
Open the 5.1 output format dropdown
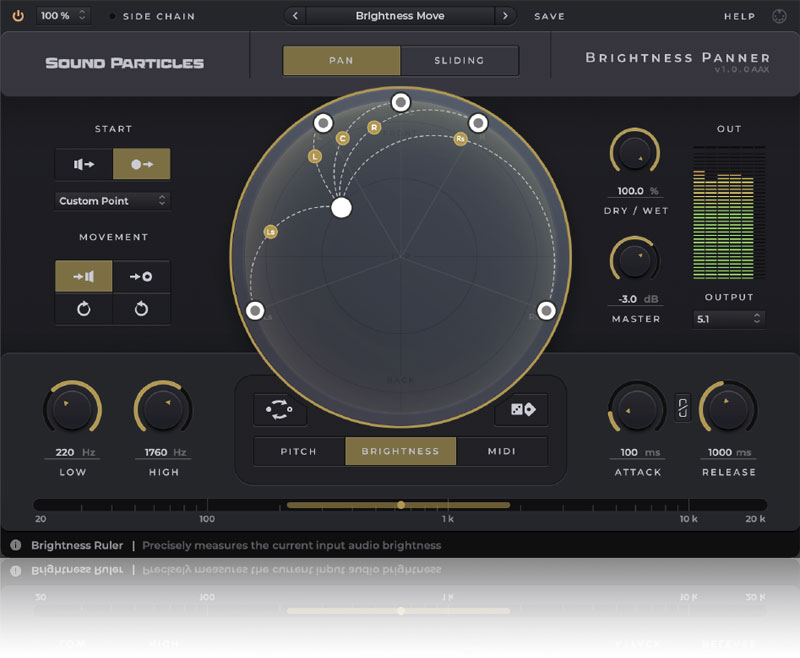click(729, 319)
